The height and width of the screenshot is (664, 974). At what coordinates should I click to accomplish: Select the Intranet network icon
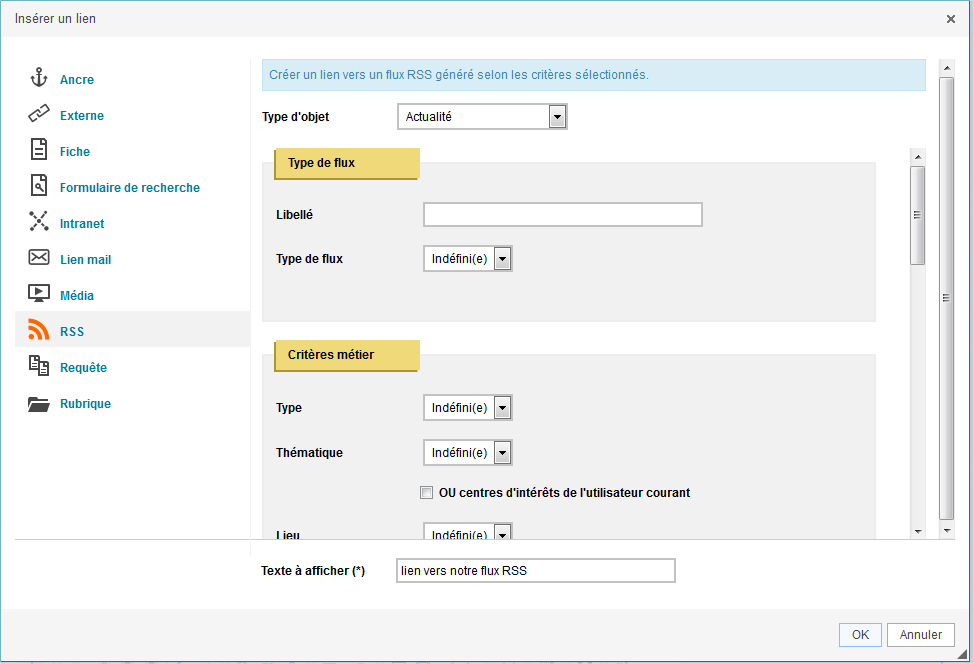pyautogui.click(x=39, y=221)
